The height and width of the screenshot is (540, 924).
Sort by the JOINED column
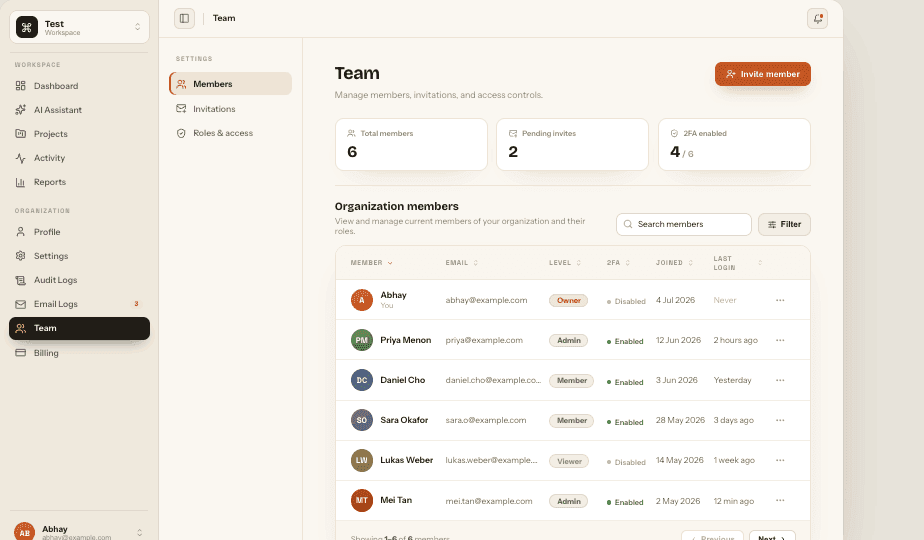tap(674, 263)
